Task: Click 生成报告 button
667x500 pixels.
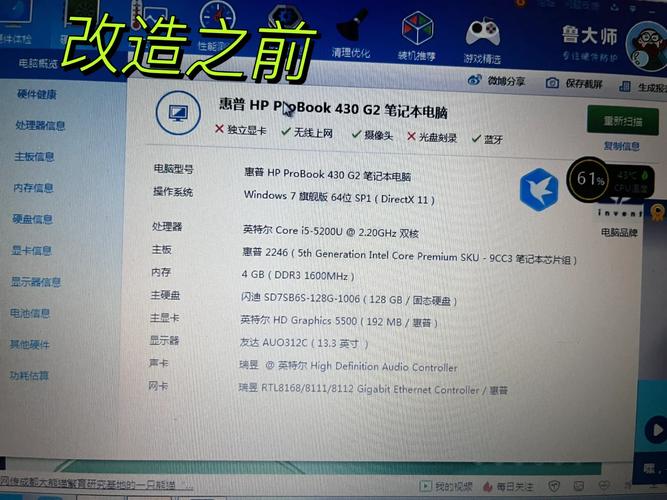Action: click(x=643, y=87)
